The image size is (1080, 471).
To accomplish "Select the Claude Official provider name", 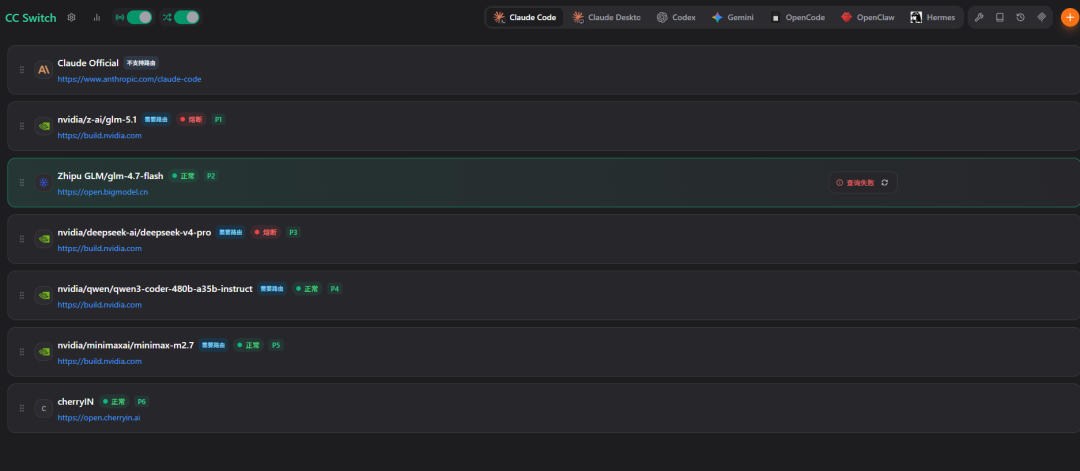I will coord(88,63).
